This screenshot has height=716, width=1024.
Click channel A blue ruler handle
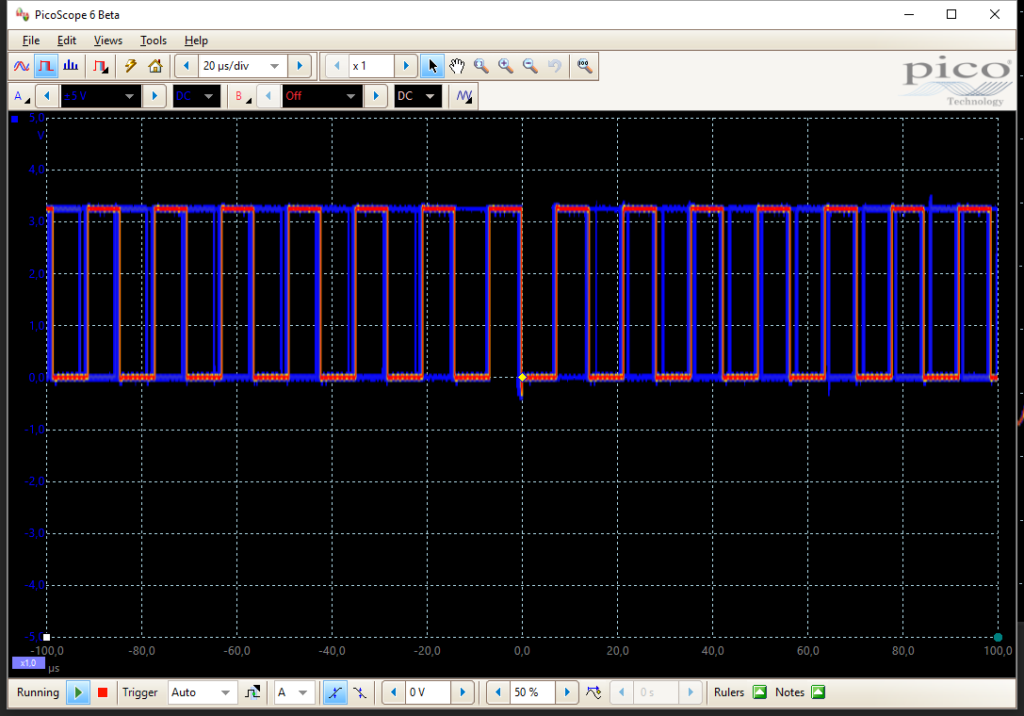[x=14, y=120]
